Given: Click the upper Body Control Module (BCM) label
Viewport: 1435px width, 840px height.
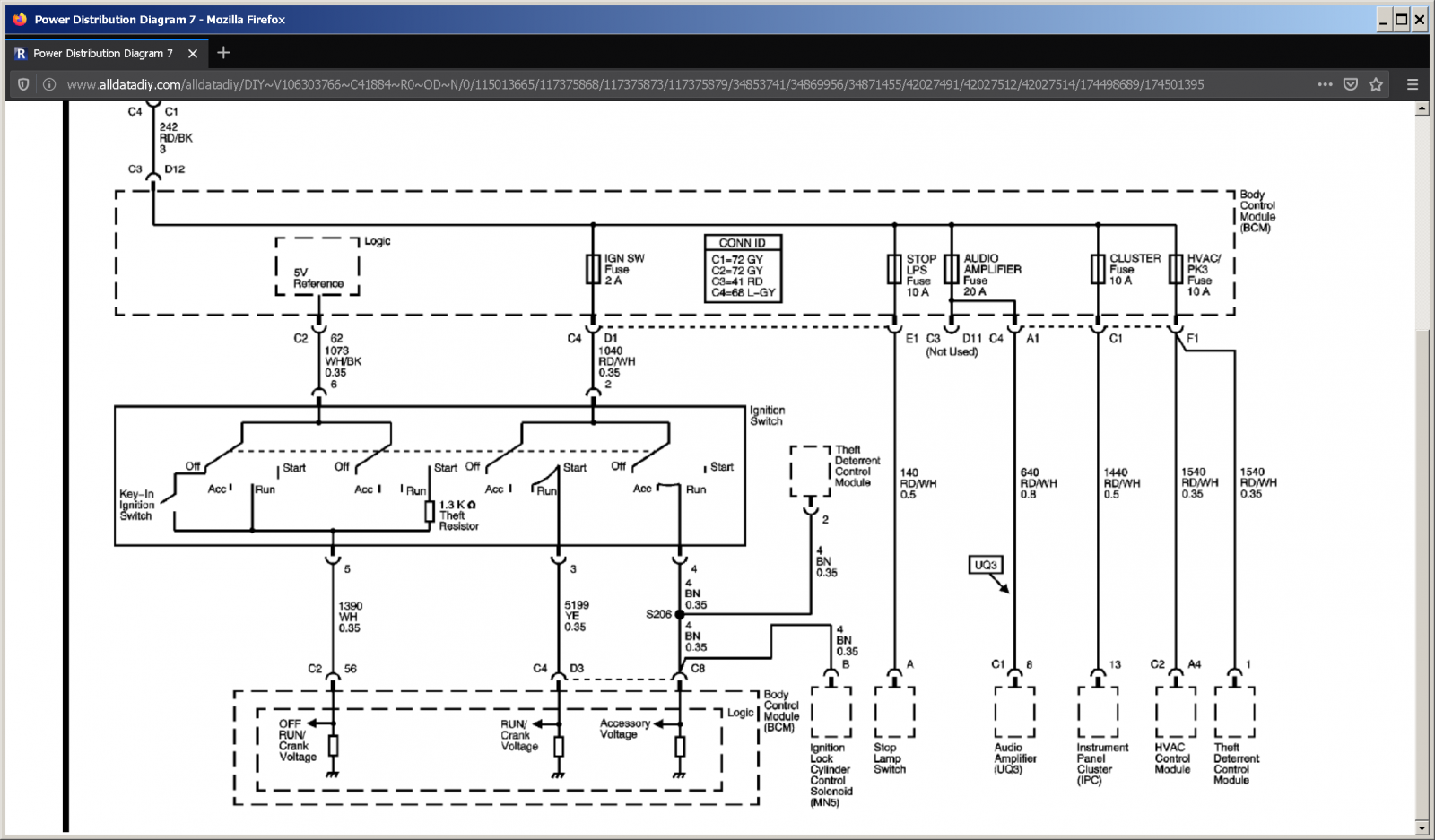Looking at the screenshot, I should tap(1257, 211).
